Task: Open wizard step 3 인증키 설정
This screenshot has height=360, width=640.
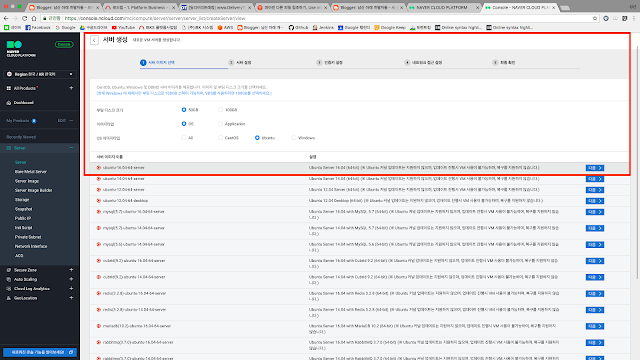Action: coord(329,62)
